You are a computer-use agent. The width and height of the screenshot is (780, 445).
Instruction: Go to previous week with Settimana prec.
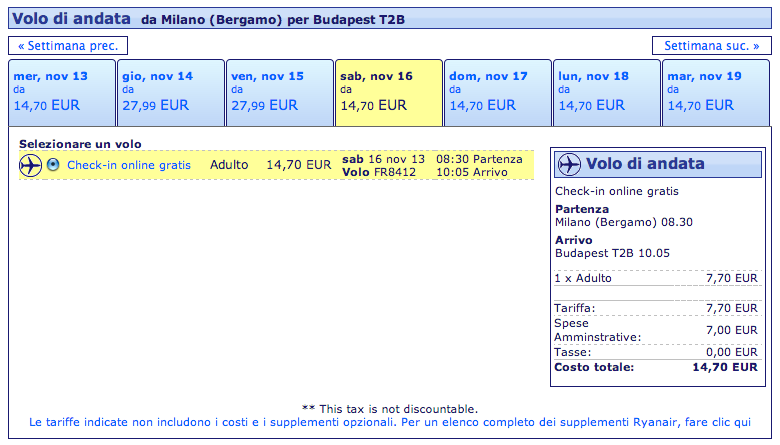click(x=68, y=46)
